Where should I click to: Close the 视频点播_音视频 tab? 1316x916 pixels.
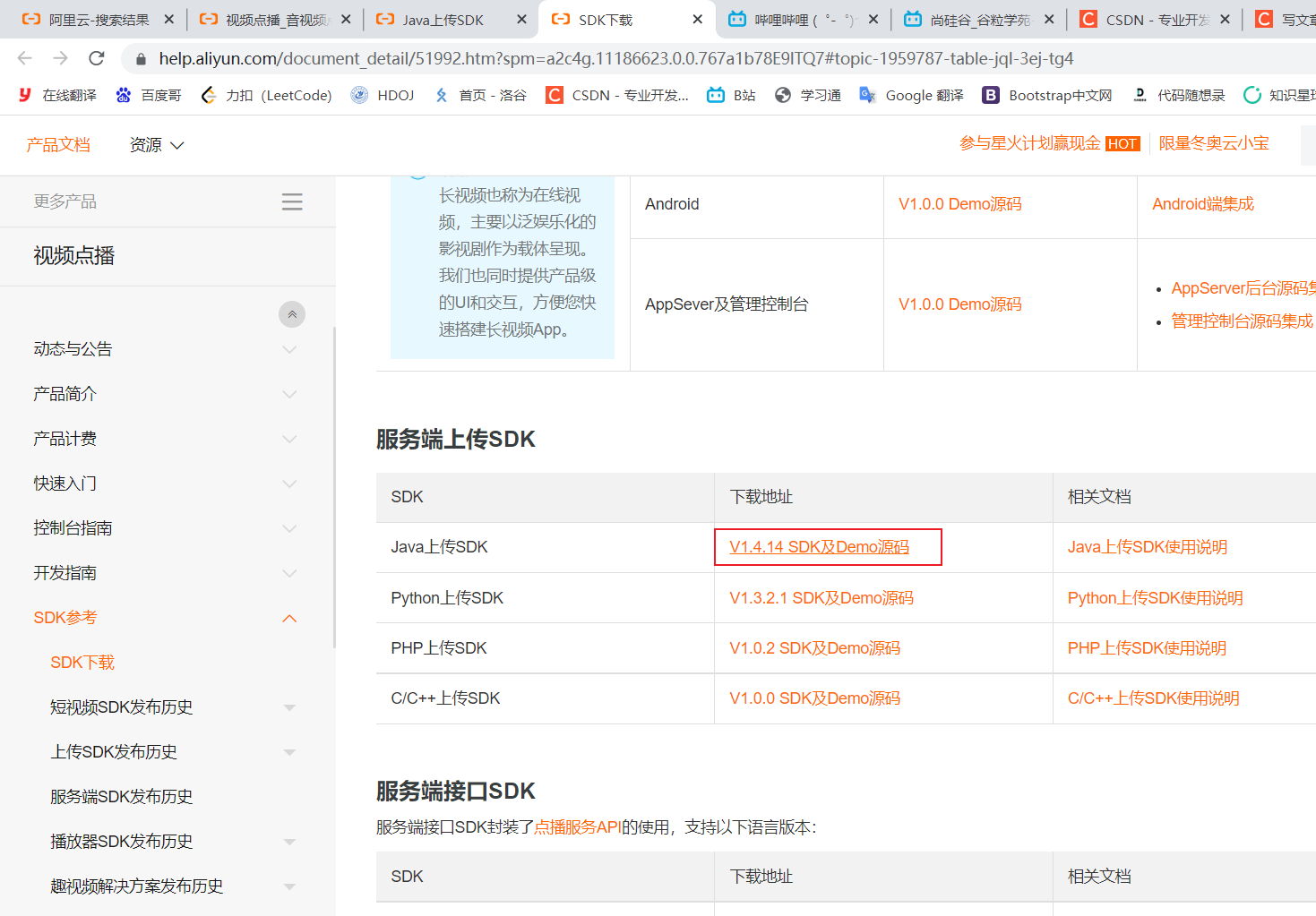[x=346, y=19]
